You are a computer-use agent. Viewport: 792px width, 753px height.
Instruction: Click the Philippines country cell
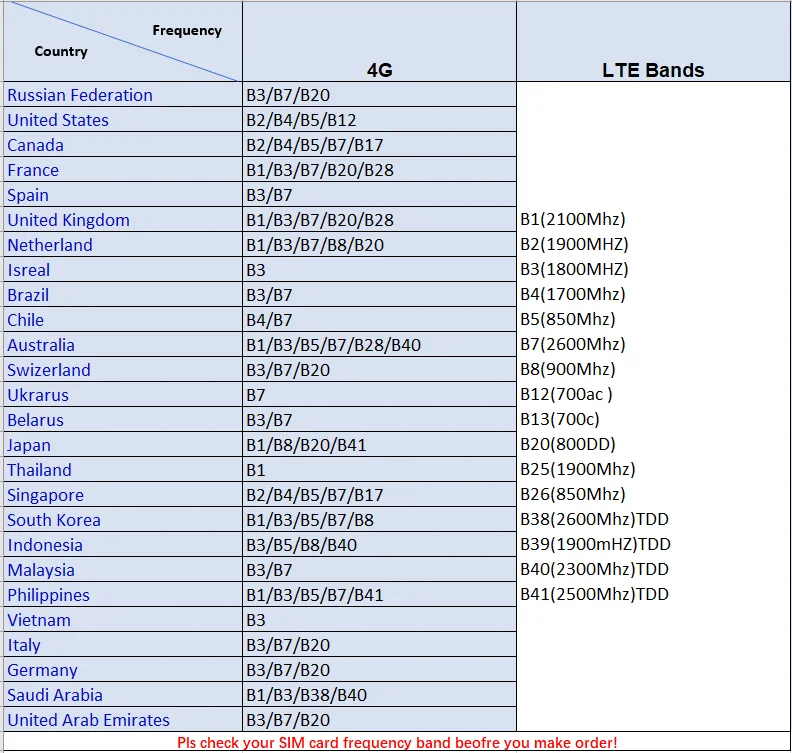[123, 594]
